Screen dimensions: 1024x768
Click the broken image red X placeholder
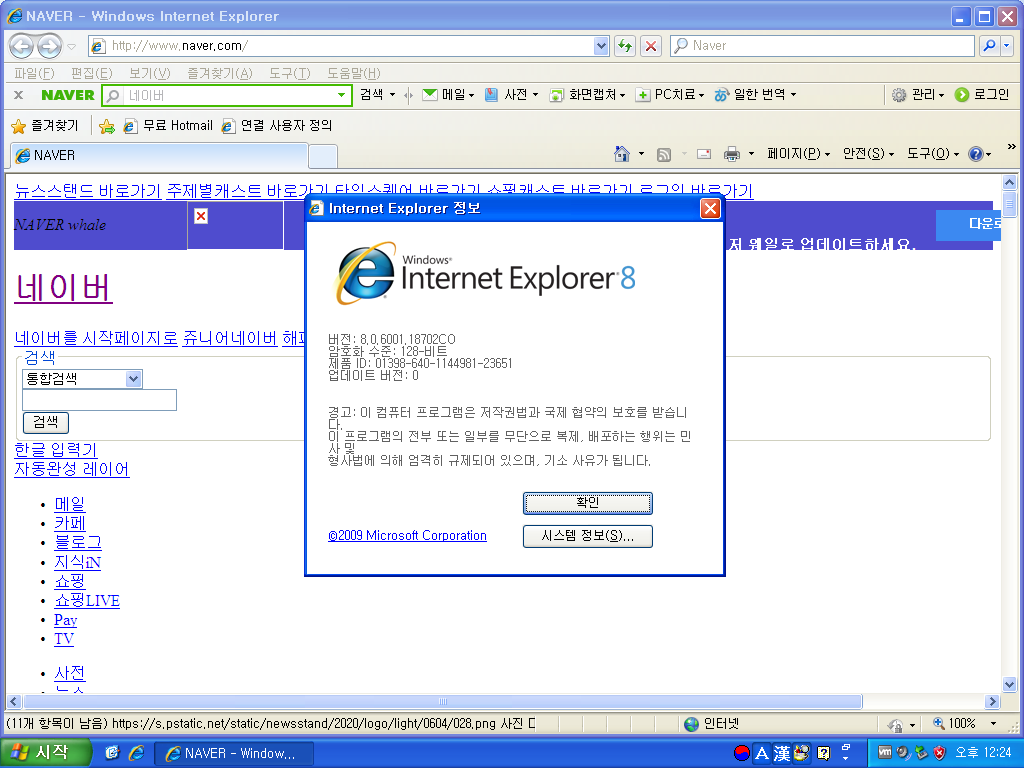click(201, 216)
